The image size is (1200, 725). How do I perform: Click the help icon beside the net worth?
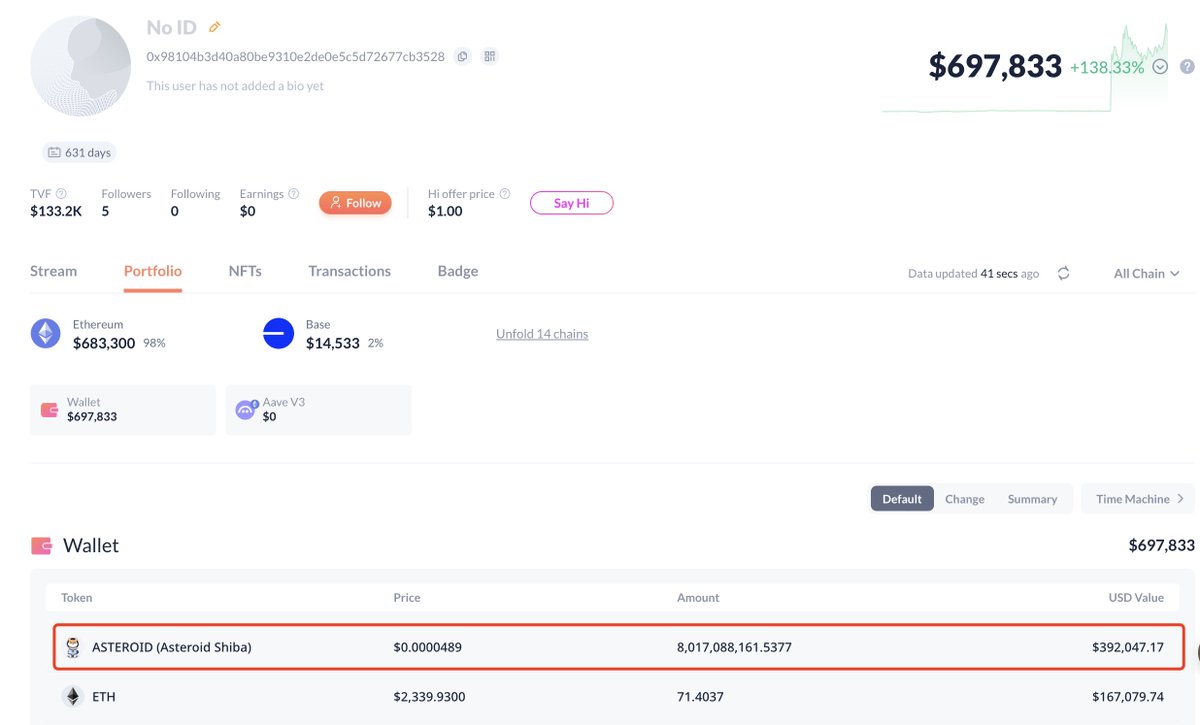point(1187,67)
